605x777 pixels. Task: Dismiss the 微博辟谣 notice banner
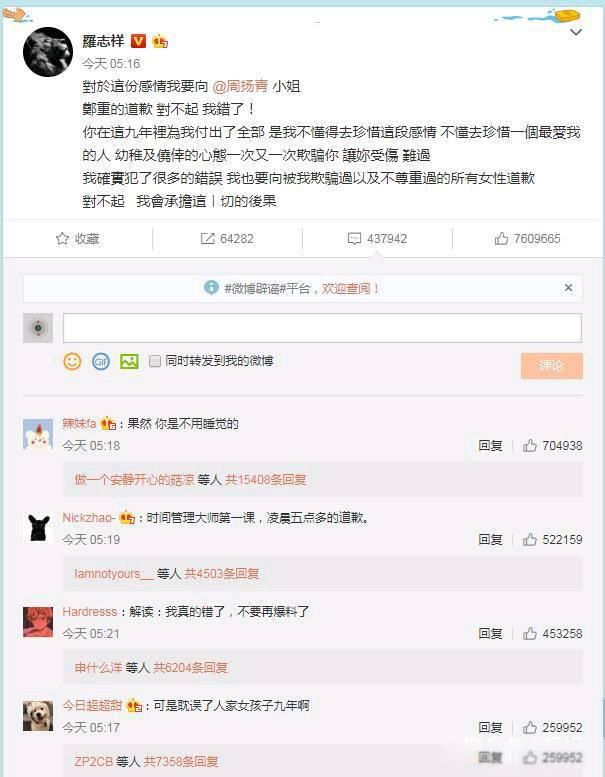[x=568, y=287]
